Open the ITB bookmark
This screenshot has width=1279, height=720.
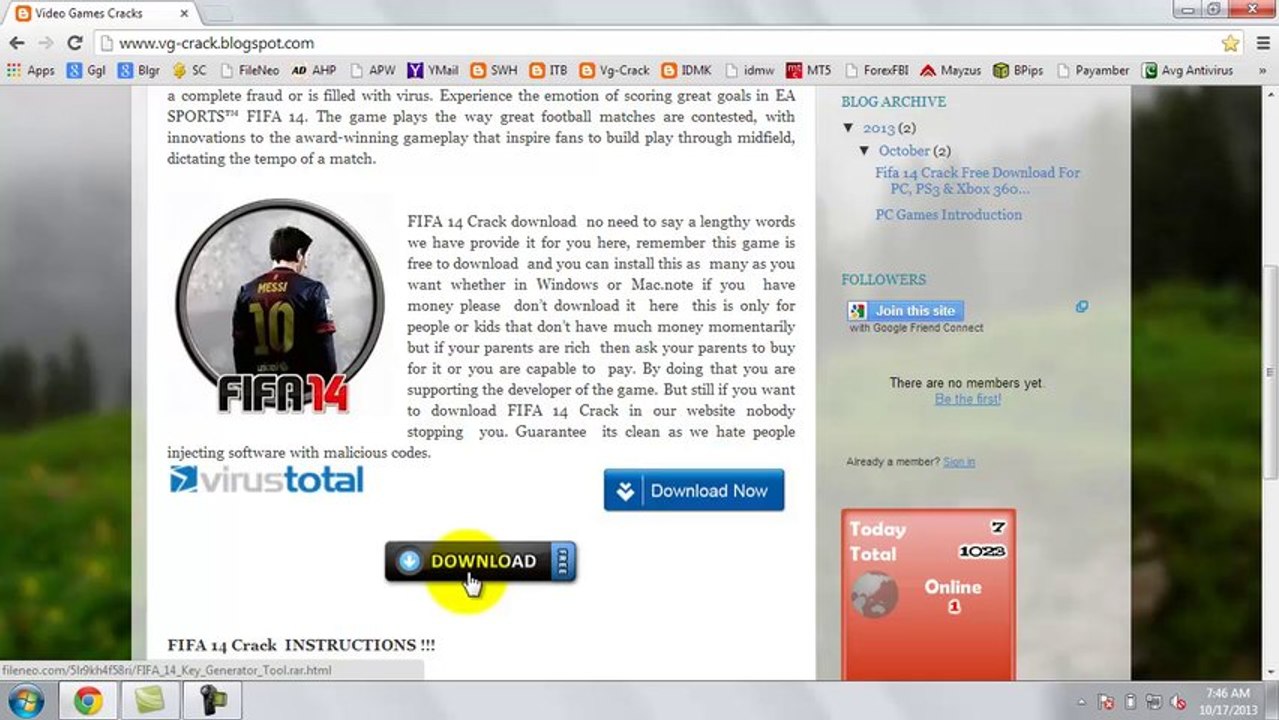click(549, 71)
